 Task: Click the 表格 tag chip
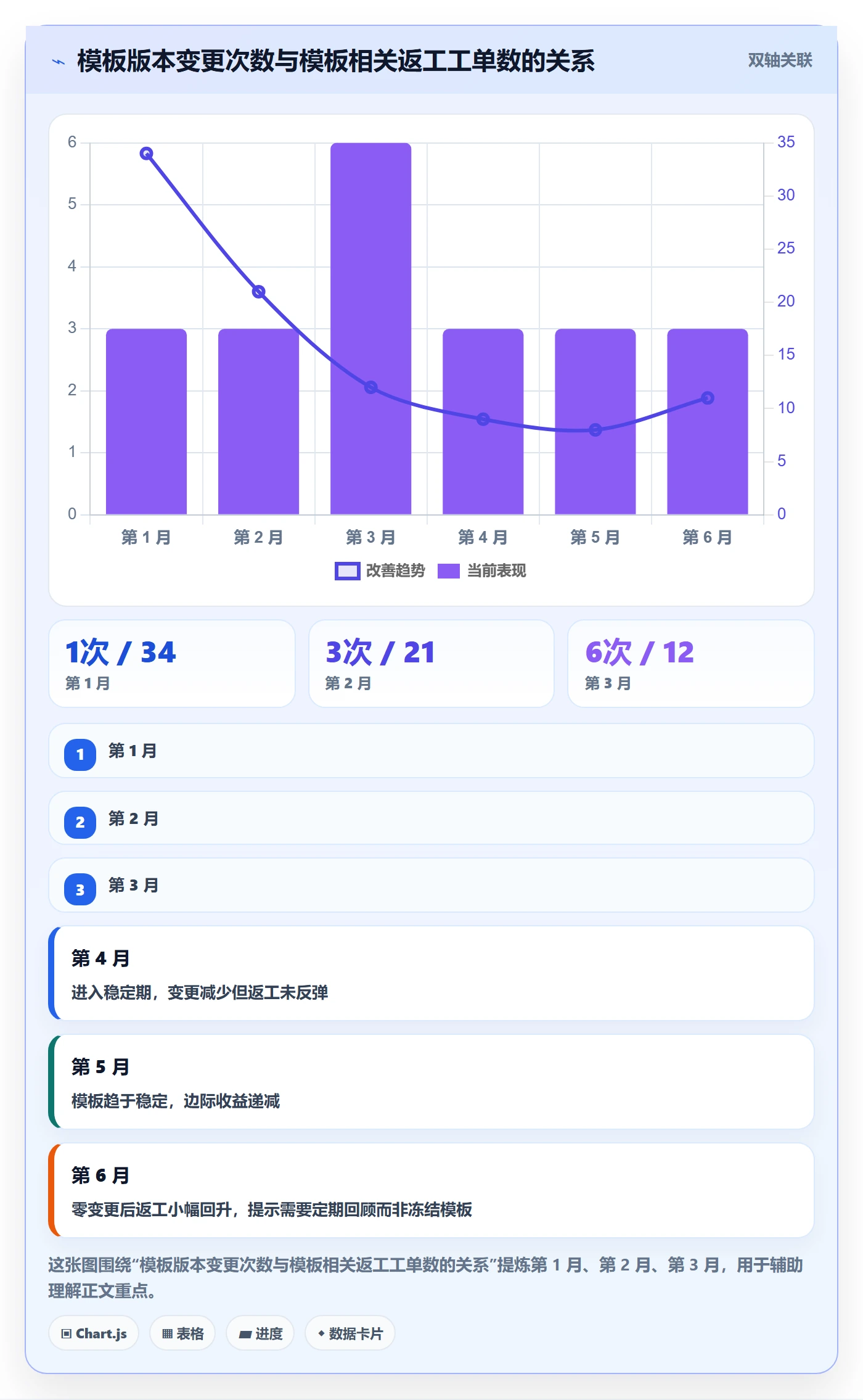point(182,1333)
